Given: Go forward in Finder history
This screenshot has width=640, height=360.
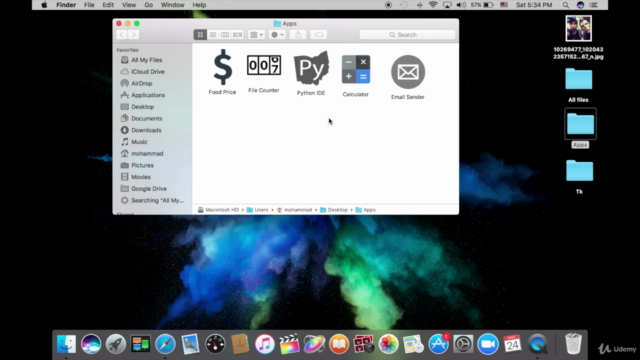Looking at the screenshot, I should (x=133, y=35).
